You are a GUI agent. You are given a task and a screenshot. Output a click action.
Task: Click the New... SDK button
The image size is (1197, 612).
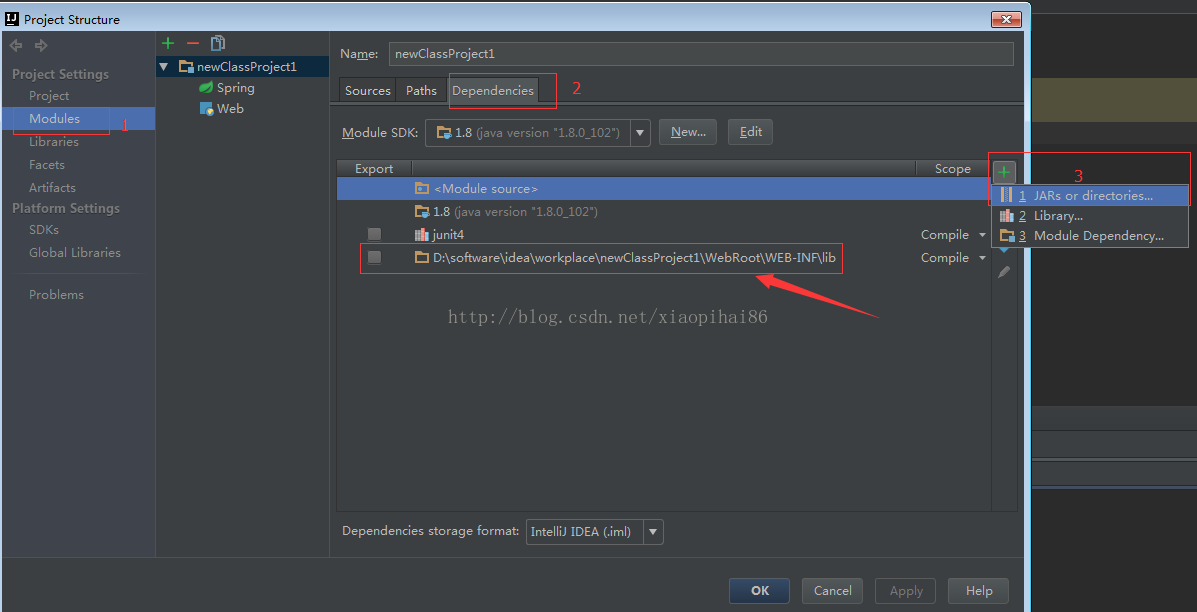point(687,132)
